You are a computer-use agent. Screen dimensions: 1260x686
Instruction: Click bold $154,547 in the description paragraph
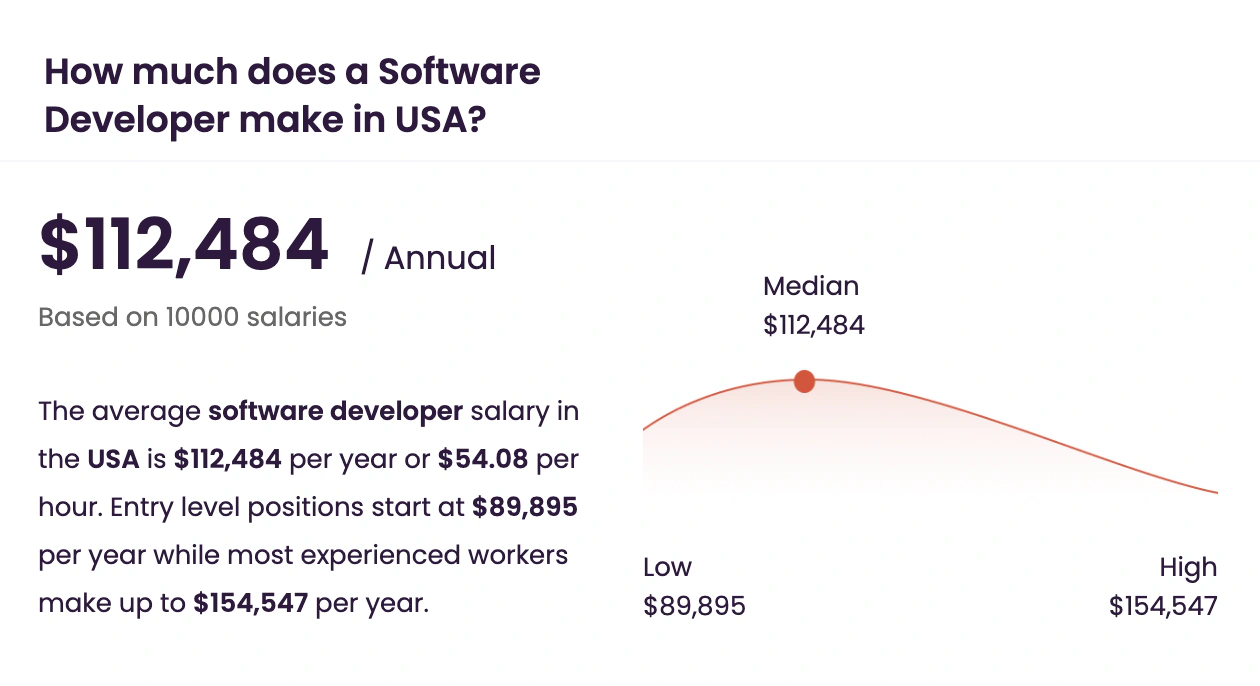(251, 603)
